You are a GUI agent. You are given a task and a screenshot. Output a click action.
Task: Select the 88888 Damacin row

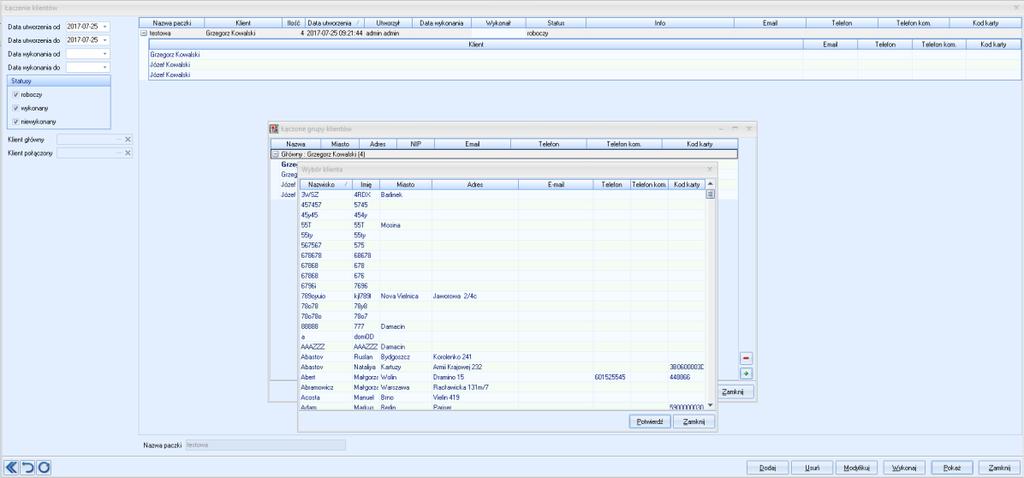[502, 327]
